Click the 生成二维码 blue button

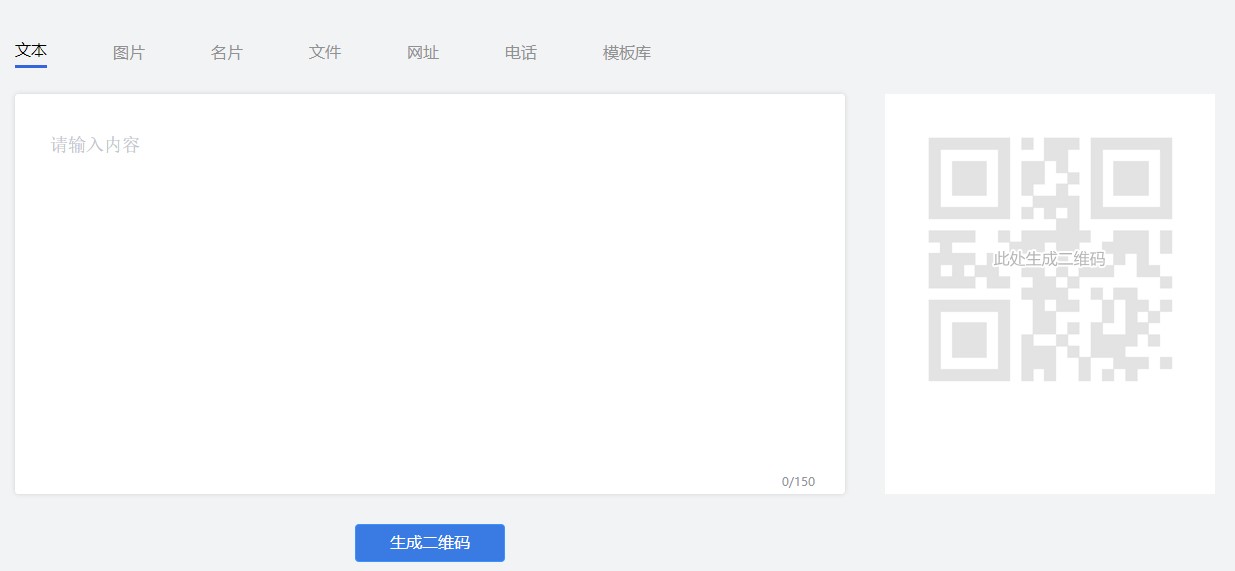[430, 543]
